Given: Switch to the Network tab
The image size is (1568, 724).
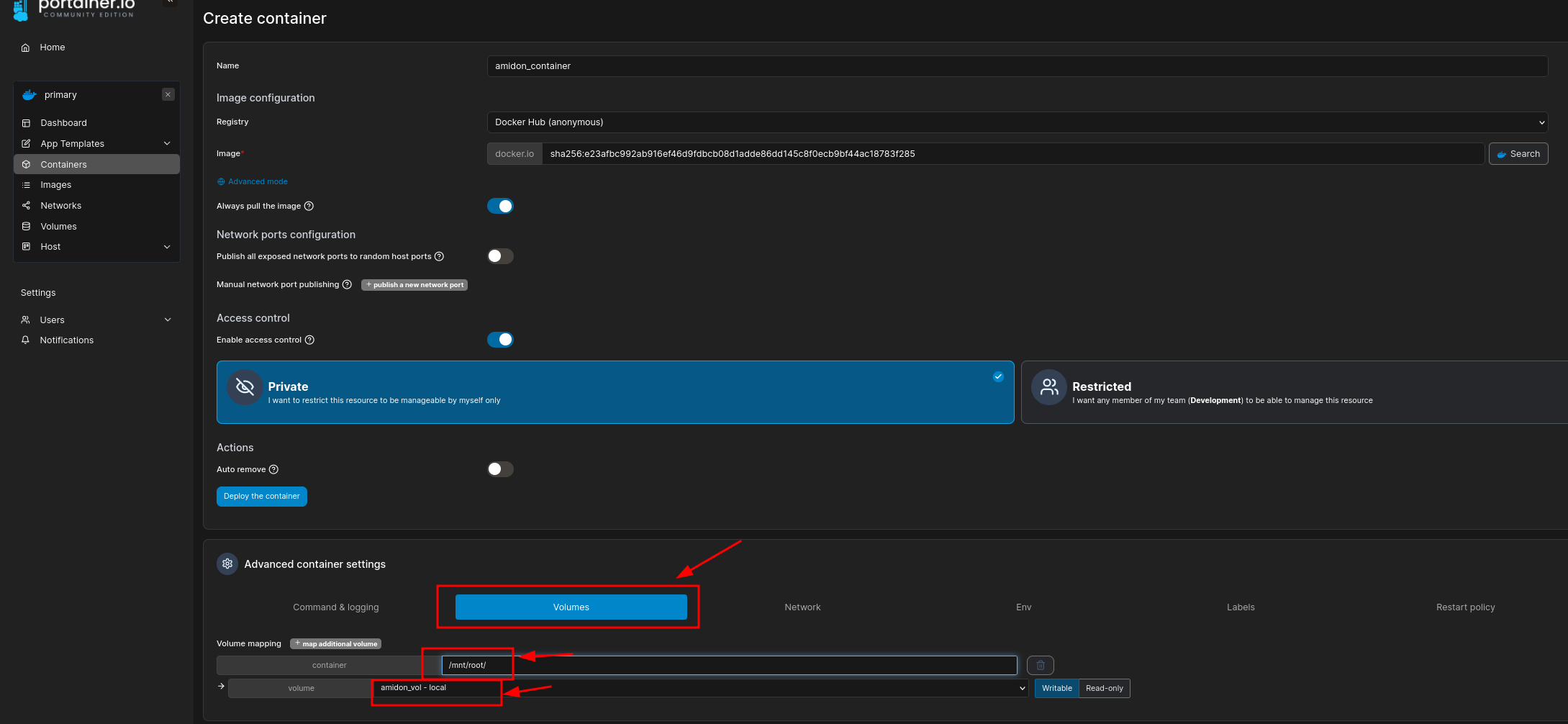Looking at the screenshot, I should 802,607.
